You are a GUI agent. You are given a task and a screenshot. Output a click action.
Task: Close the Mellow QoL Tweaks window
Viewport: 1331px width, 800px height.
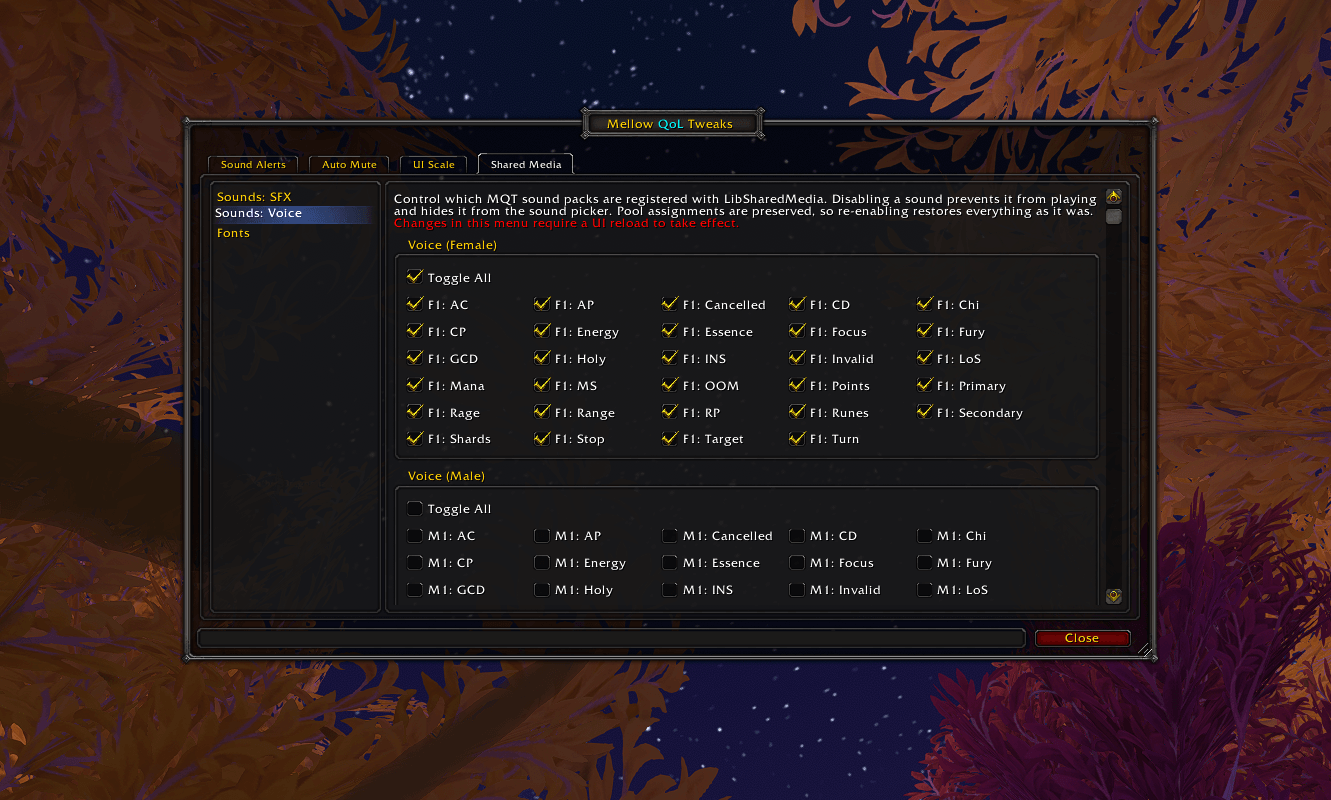(1082, 638)
